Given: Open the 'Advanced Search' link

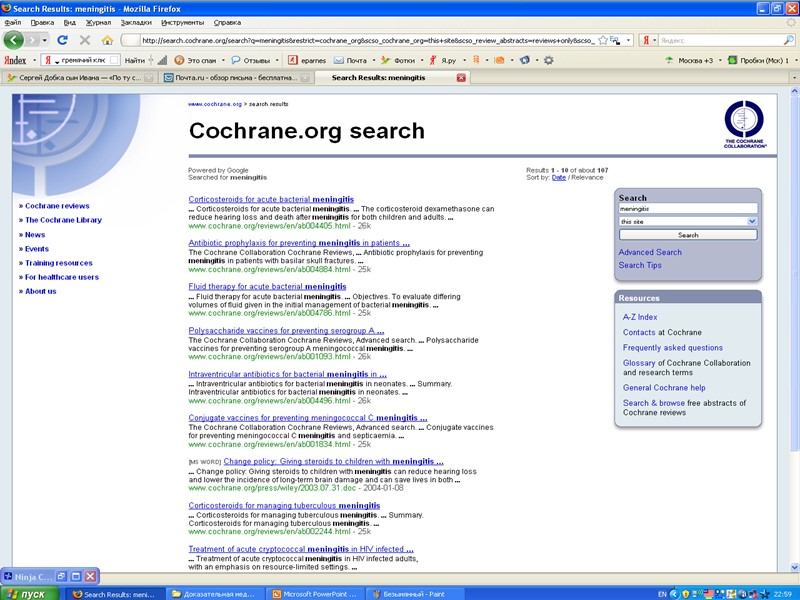Looking at the screenshot, I should click(x=650, y=252).
